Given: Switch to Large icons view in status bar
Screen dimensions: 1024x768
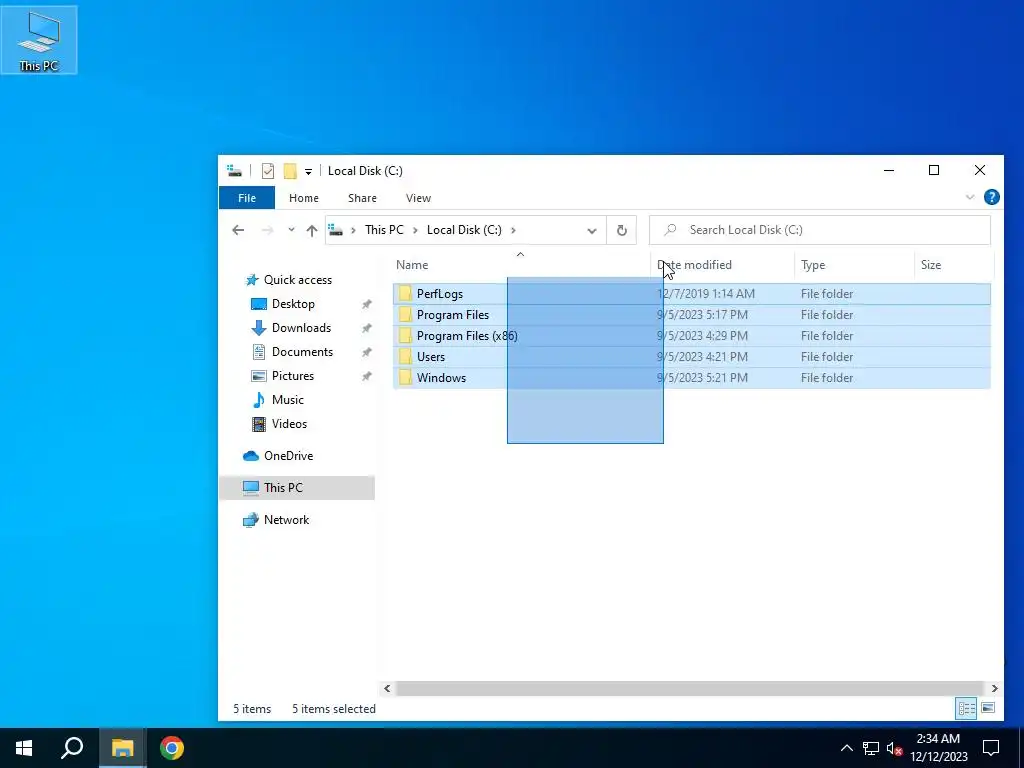Looking at the screenshot, I should [988, 709].
